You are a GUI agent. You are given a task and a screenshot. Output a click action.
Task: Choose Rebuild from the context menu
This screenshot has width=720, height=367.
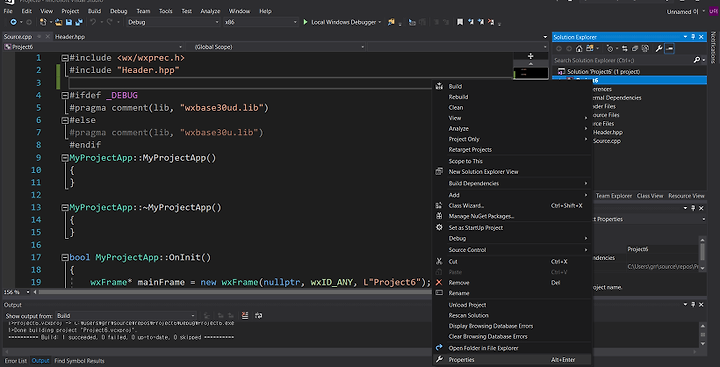coord(458,97)
